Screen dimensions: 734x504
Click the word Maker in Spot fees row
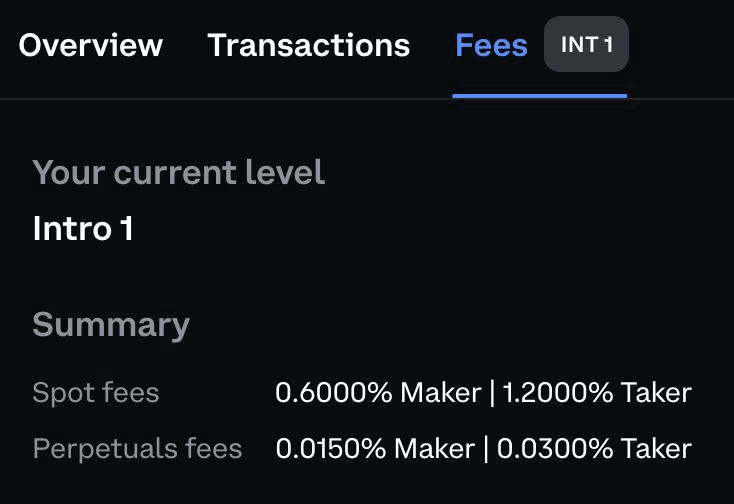coord(440,393)
